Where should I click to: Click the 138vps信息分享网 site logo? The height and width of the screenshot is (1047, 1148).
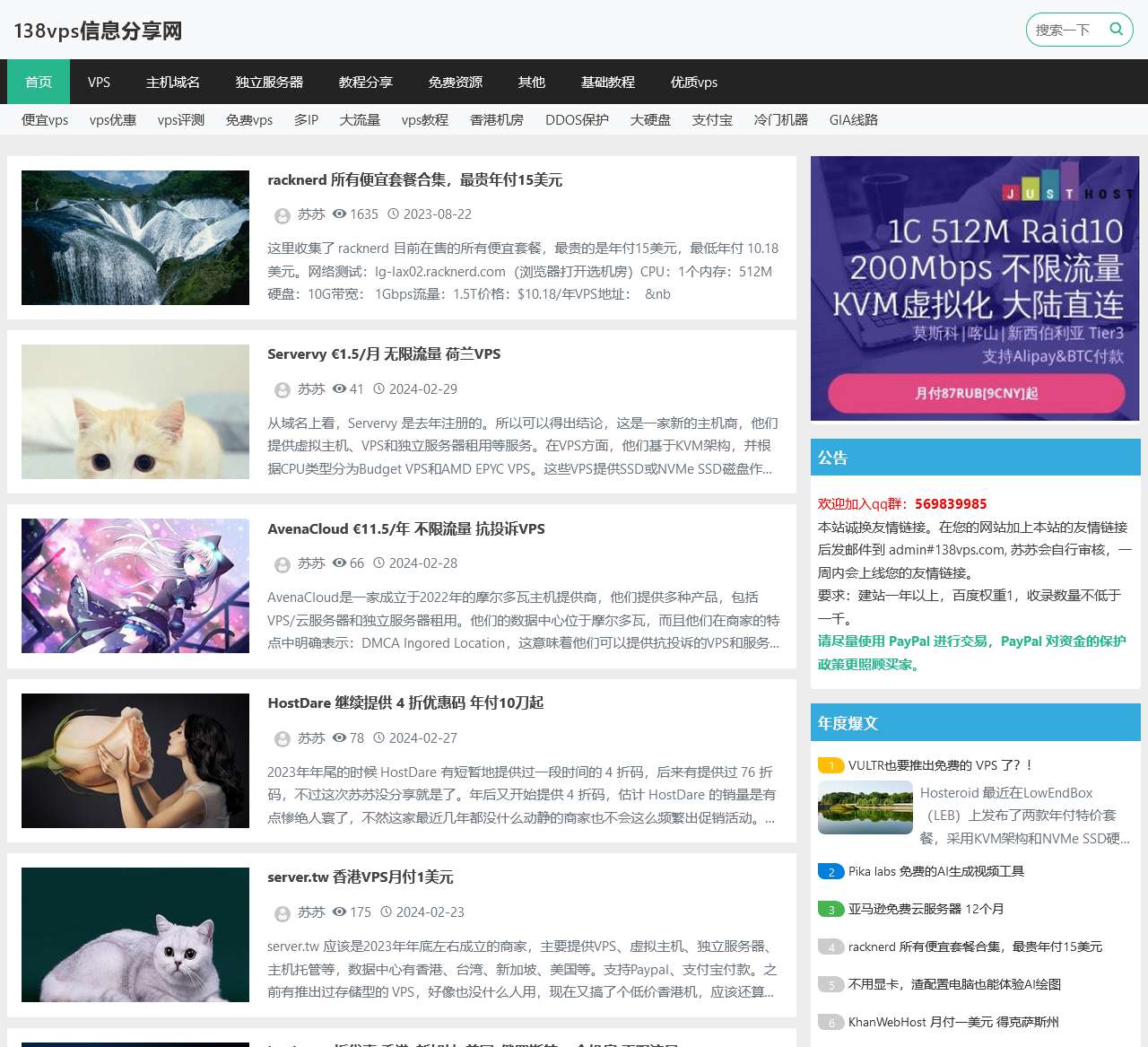pos(98,31)
